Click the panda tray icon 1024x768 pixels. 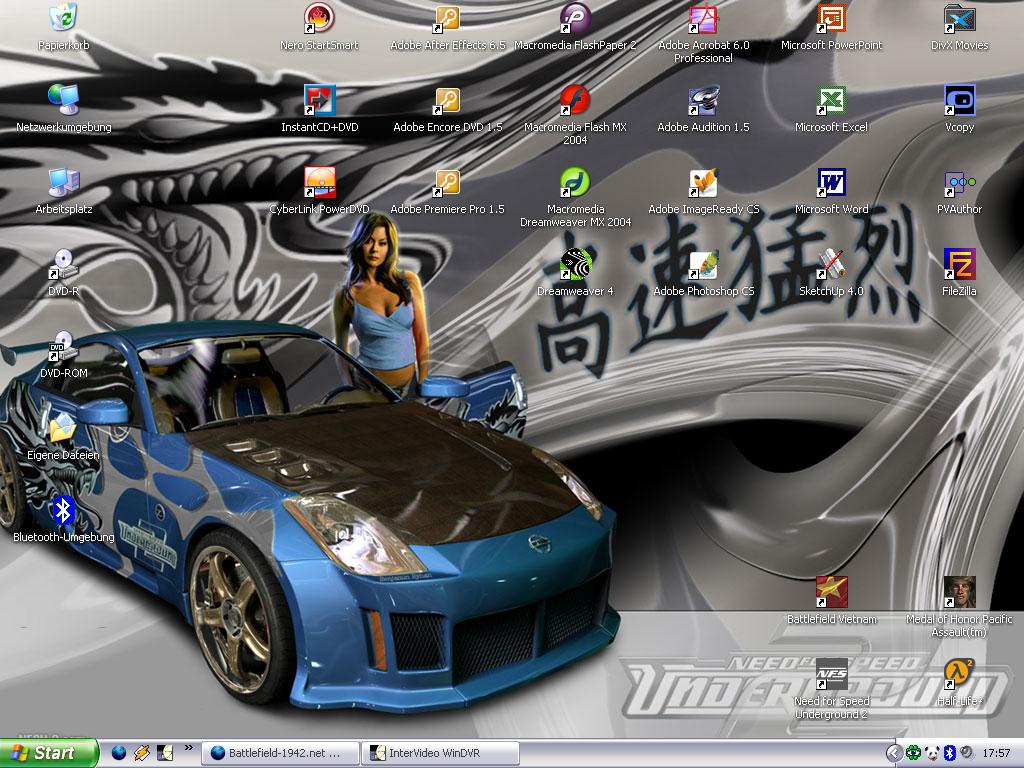(x=932, y=753)
